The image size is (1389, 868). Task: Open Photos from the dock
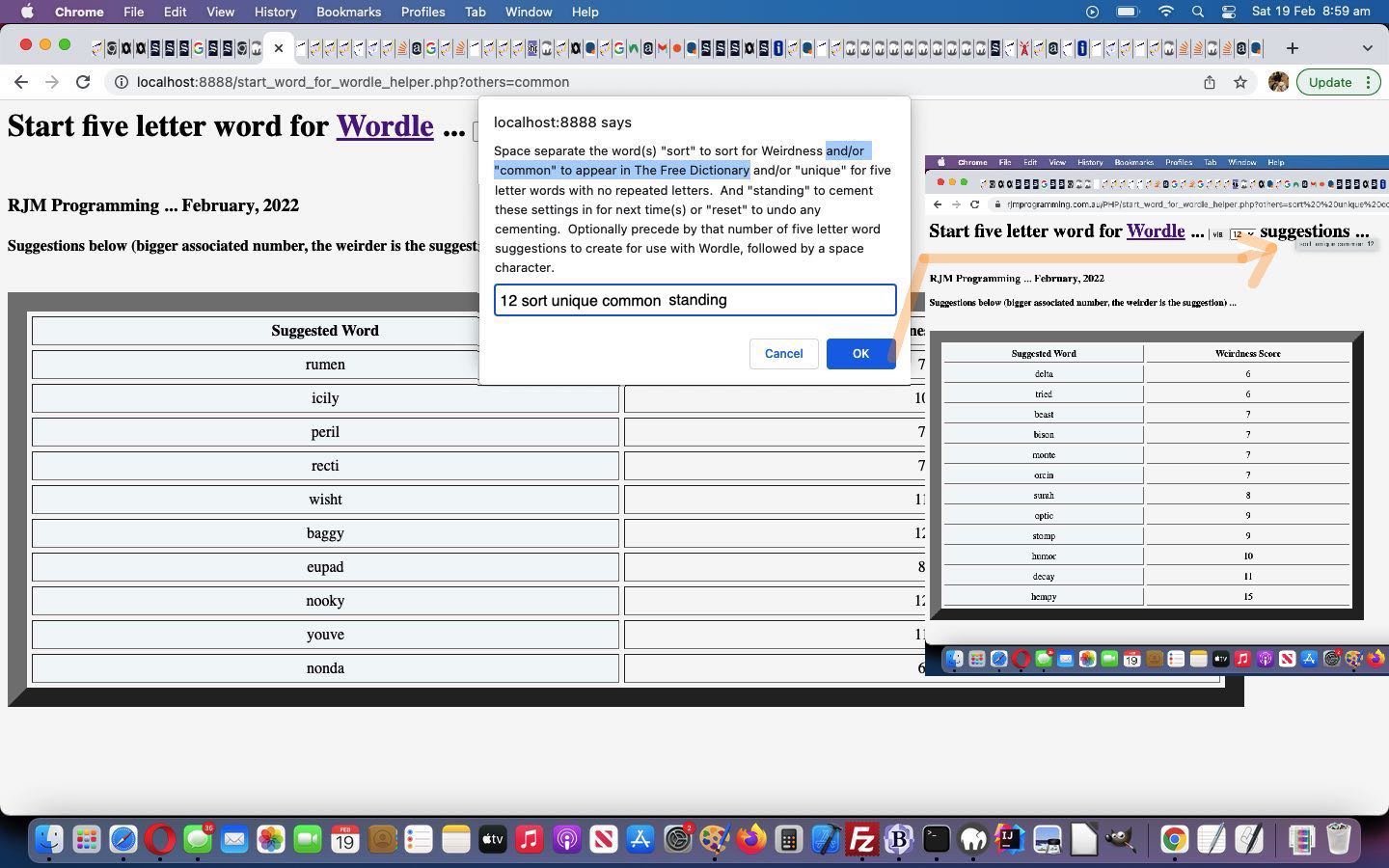[x=271, y=840]
